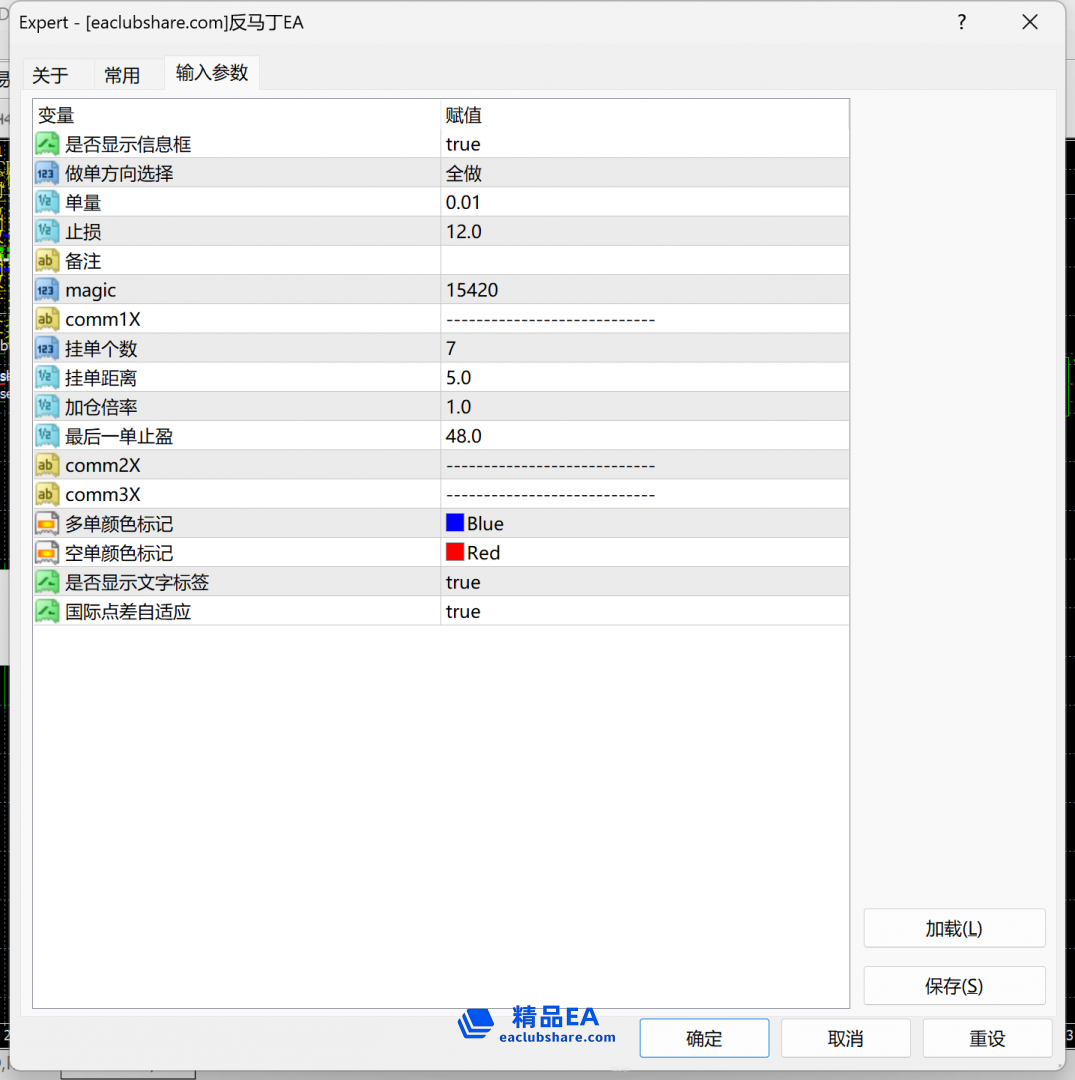Viewport: 1075px width, 1080px height.
Task: Toggle the 是否显示文字标签 true value
Action: coord(463,582)
